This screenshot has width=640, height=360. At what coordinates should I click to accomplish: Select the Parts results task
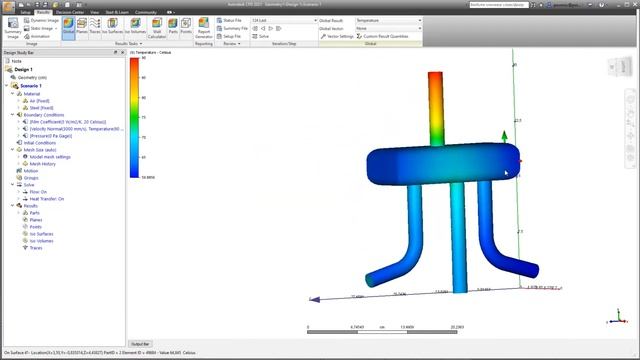pos(173,28)
